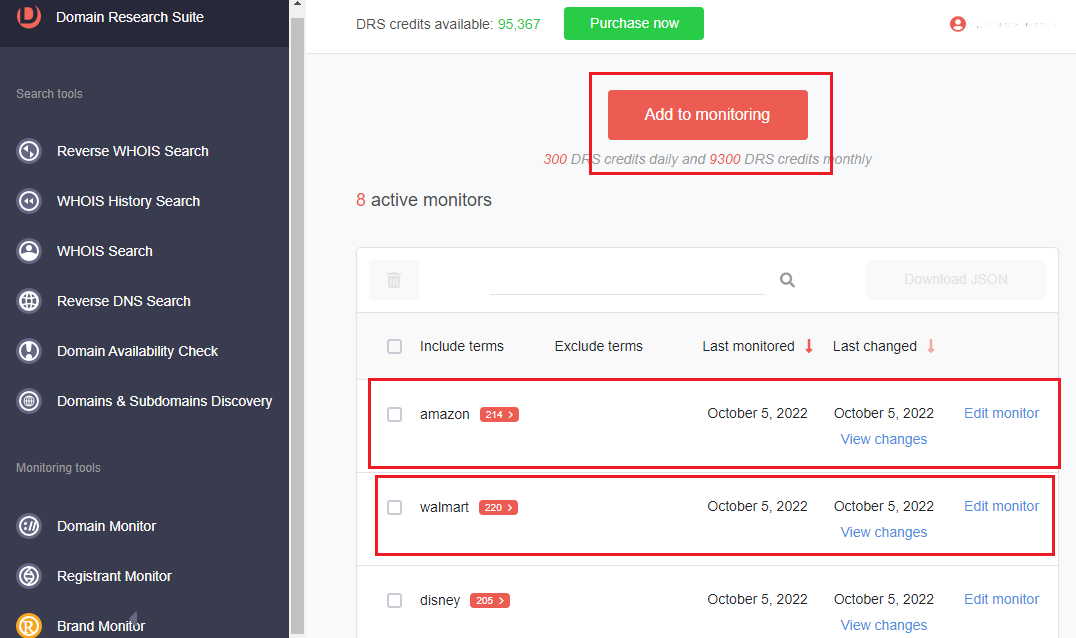This screenshot has width=1076, height=638.
Task: View changes for amazon
Action: (x=884, y=439)
